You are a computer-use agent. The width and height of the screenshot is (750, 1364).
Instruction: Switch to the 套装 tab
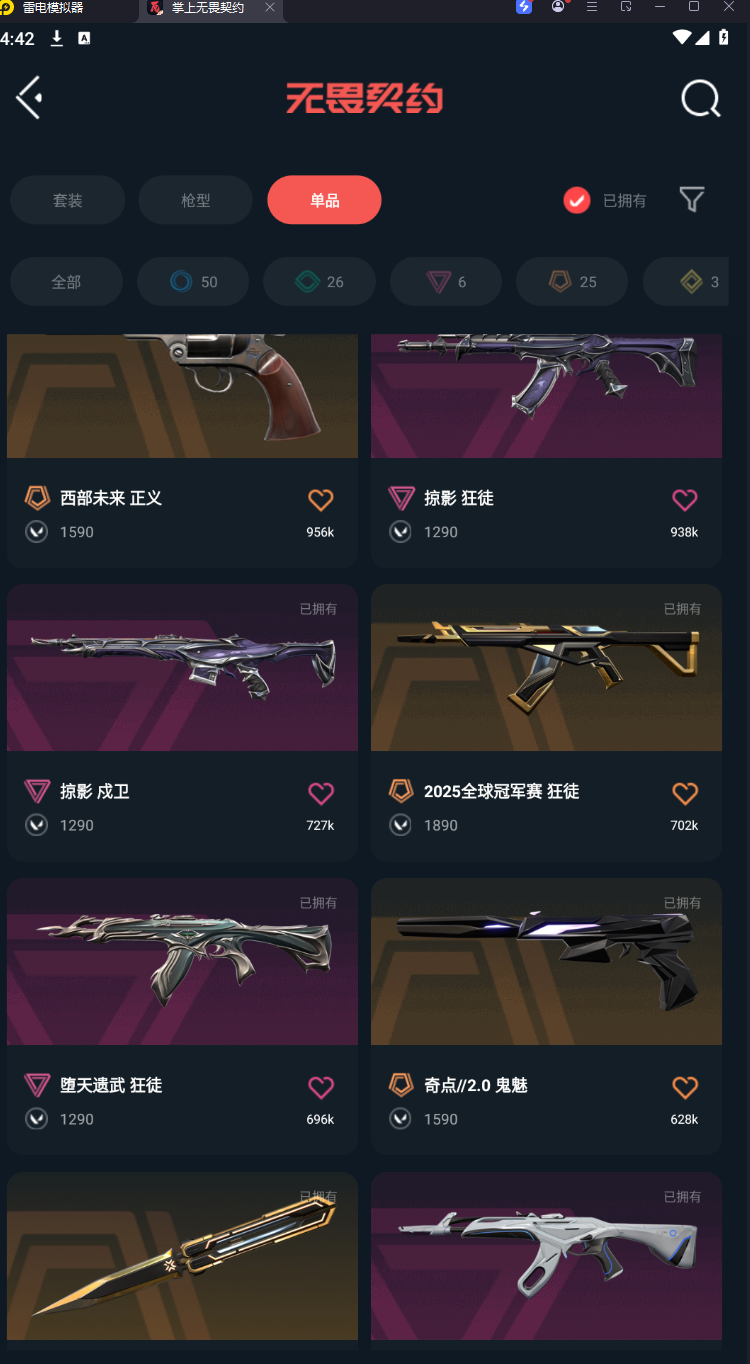[x=68, y=200]
